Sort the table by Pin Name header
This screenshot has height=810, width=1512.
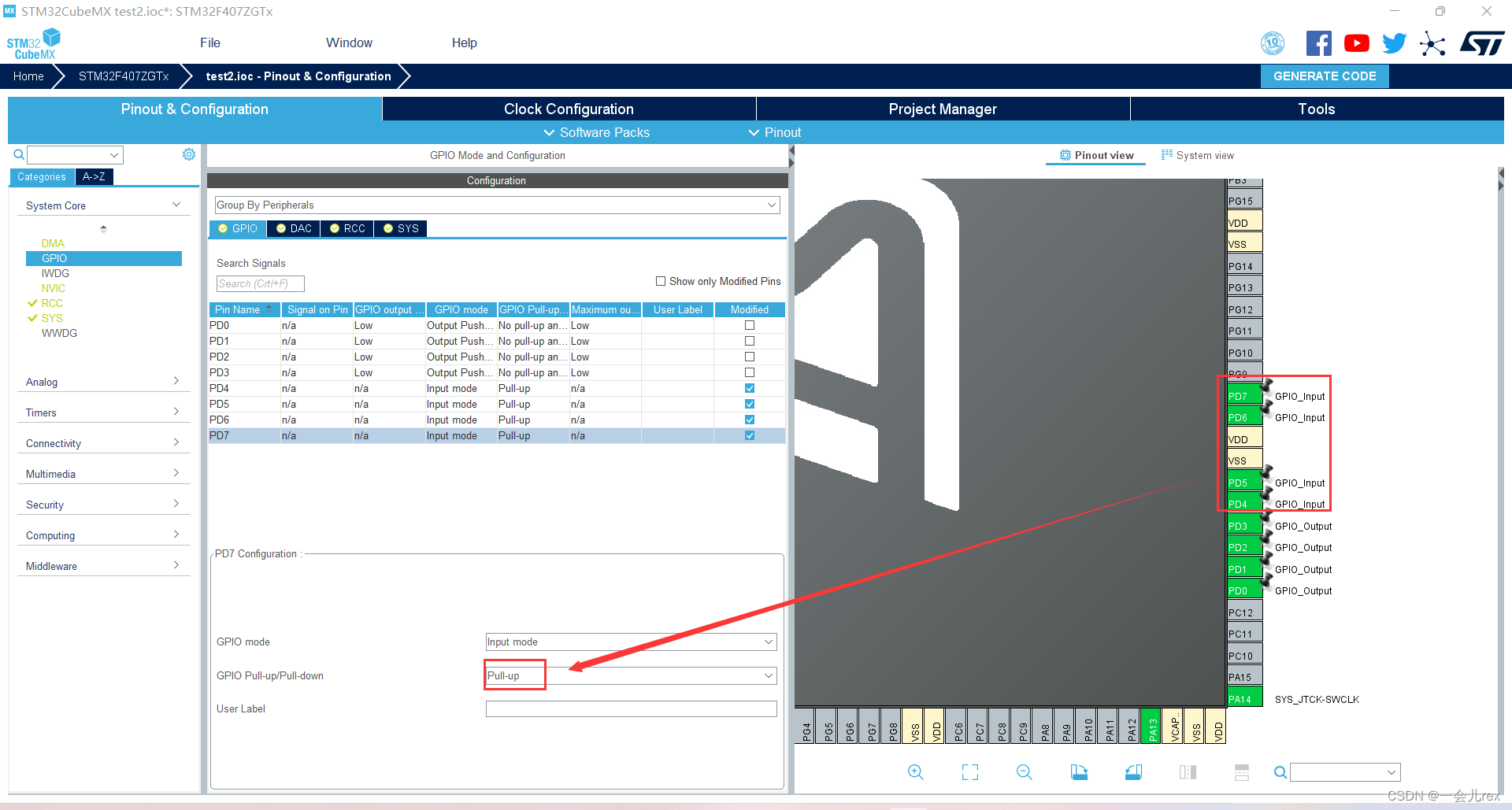point(244,309)
